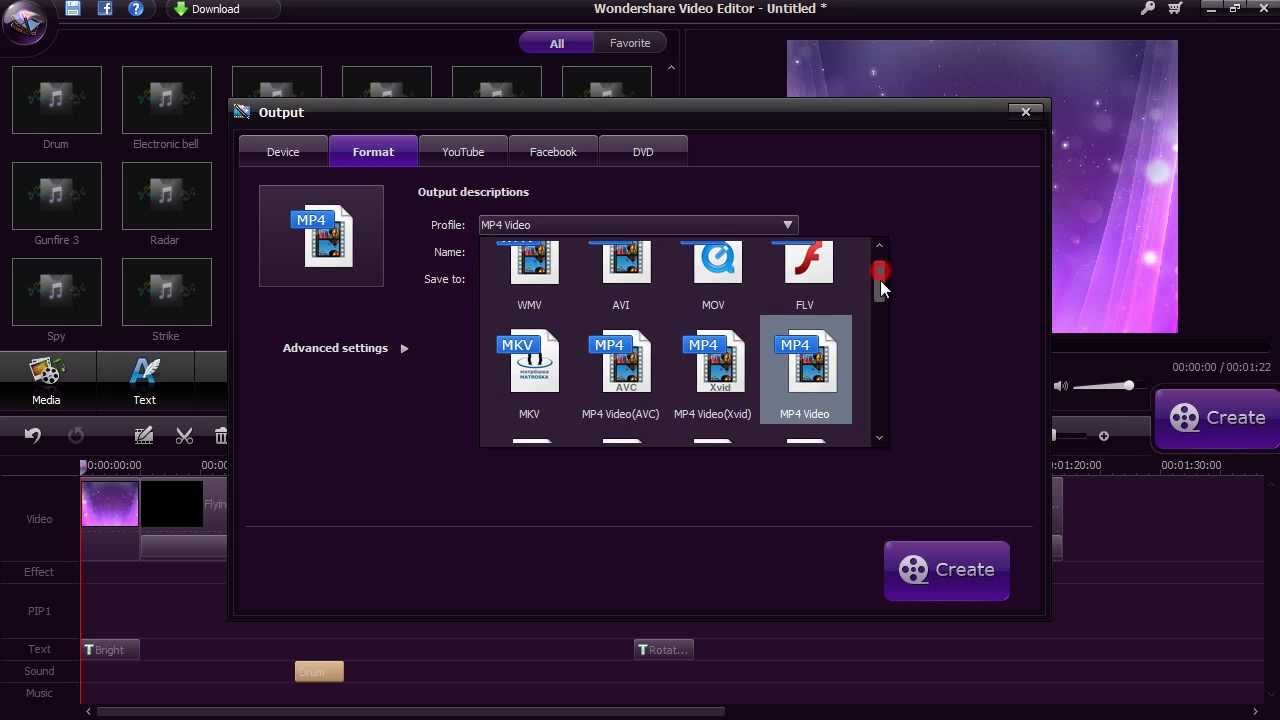Select the highlighted MP4 Video format
Screen dimensions: 1280x720
806,370
